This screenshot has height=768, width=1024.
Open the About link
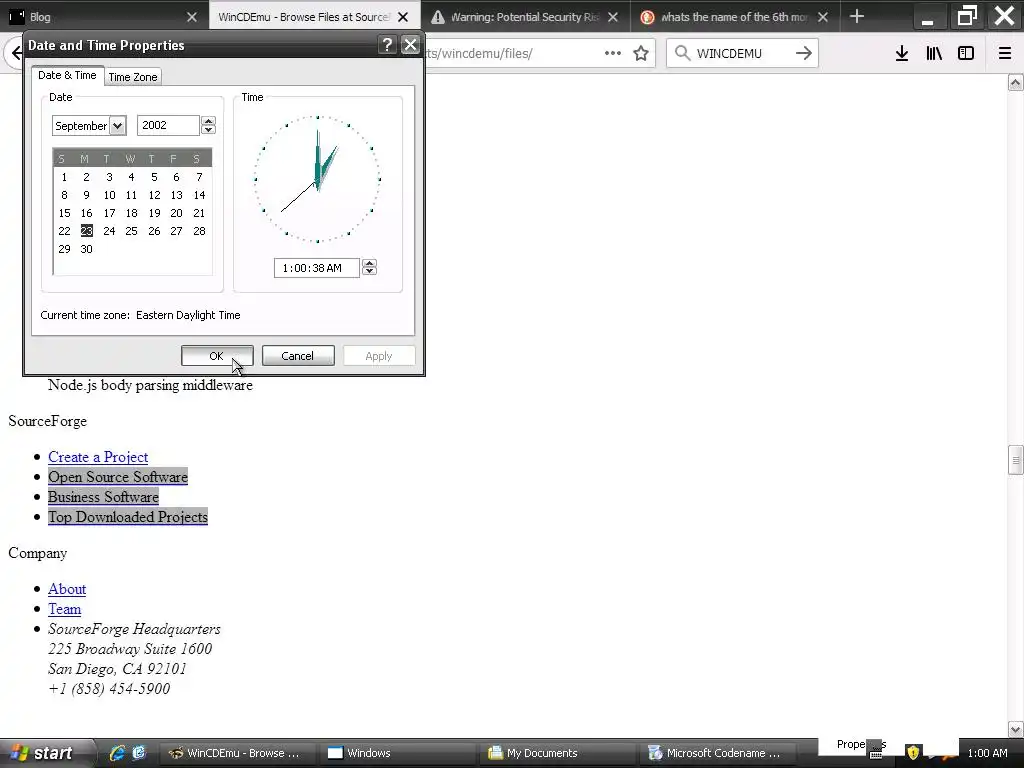67,589
